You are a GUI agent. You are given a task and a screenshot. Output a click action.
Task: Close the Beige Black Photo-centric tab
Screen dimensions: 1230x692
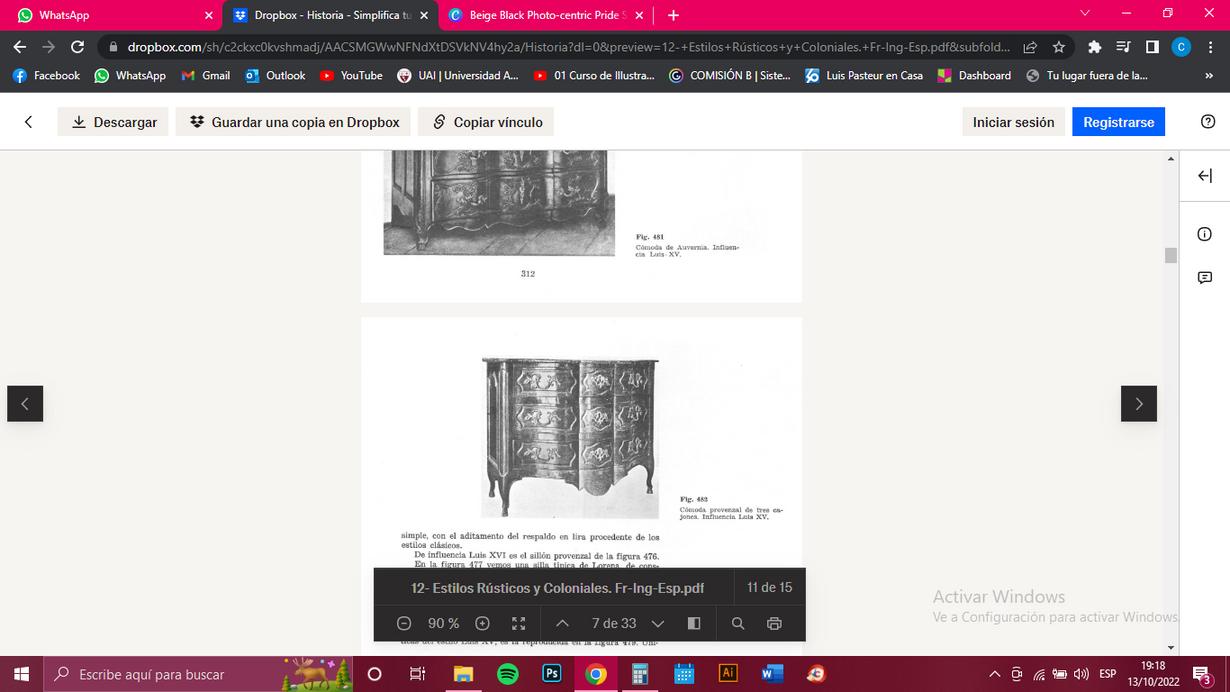coord(639,15)
